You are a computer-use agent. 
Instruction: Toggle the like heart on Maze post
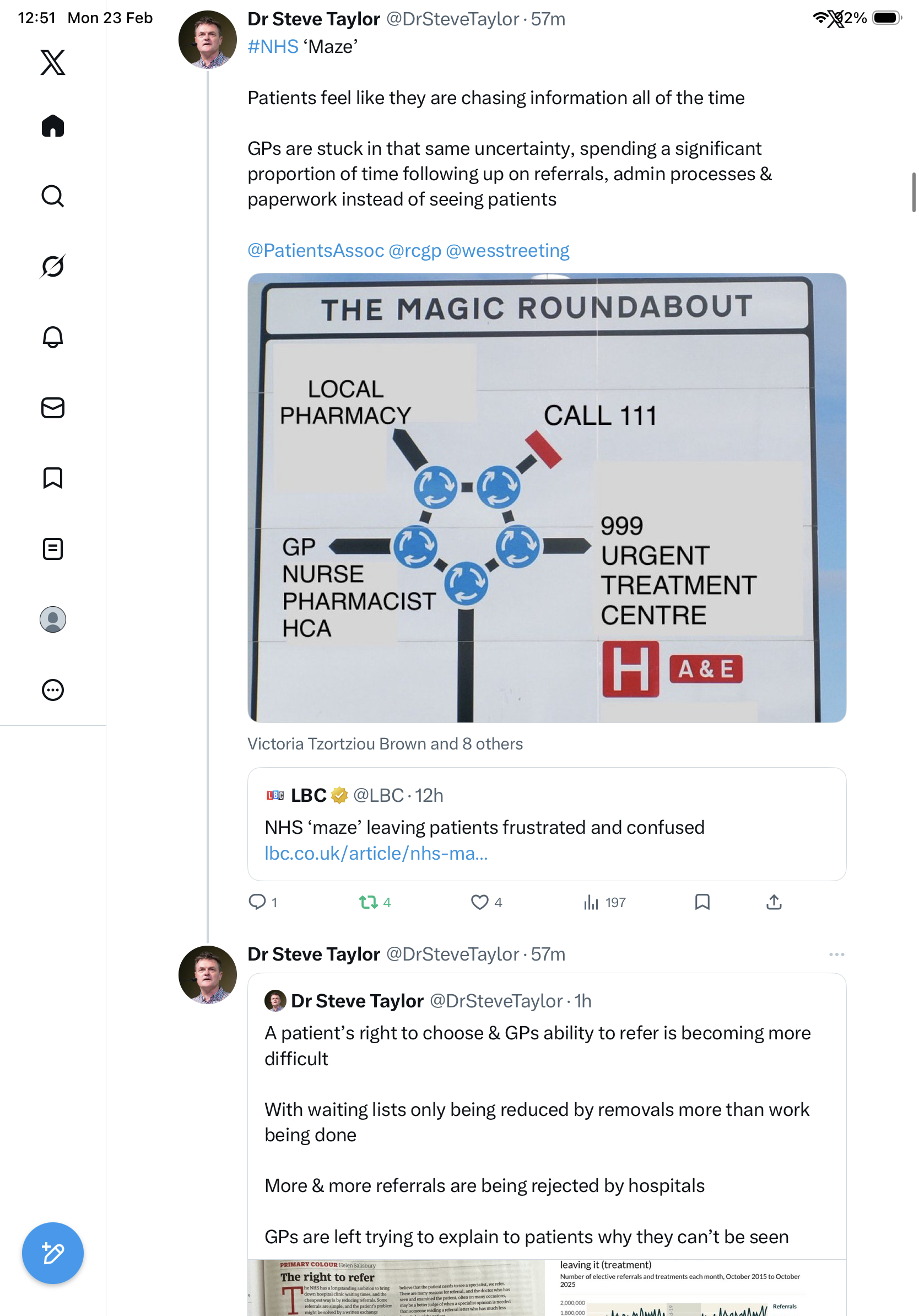479,902
